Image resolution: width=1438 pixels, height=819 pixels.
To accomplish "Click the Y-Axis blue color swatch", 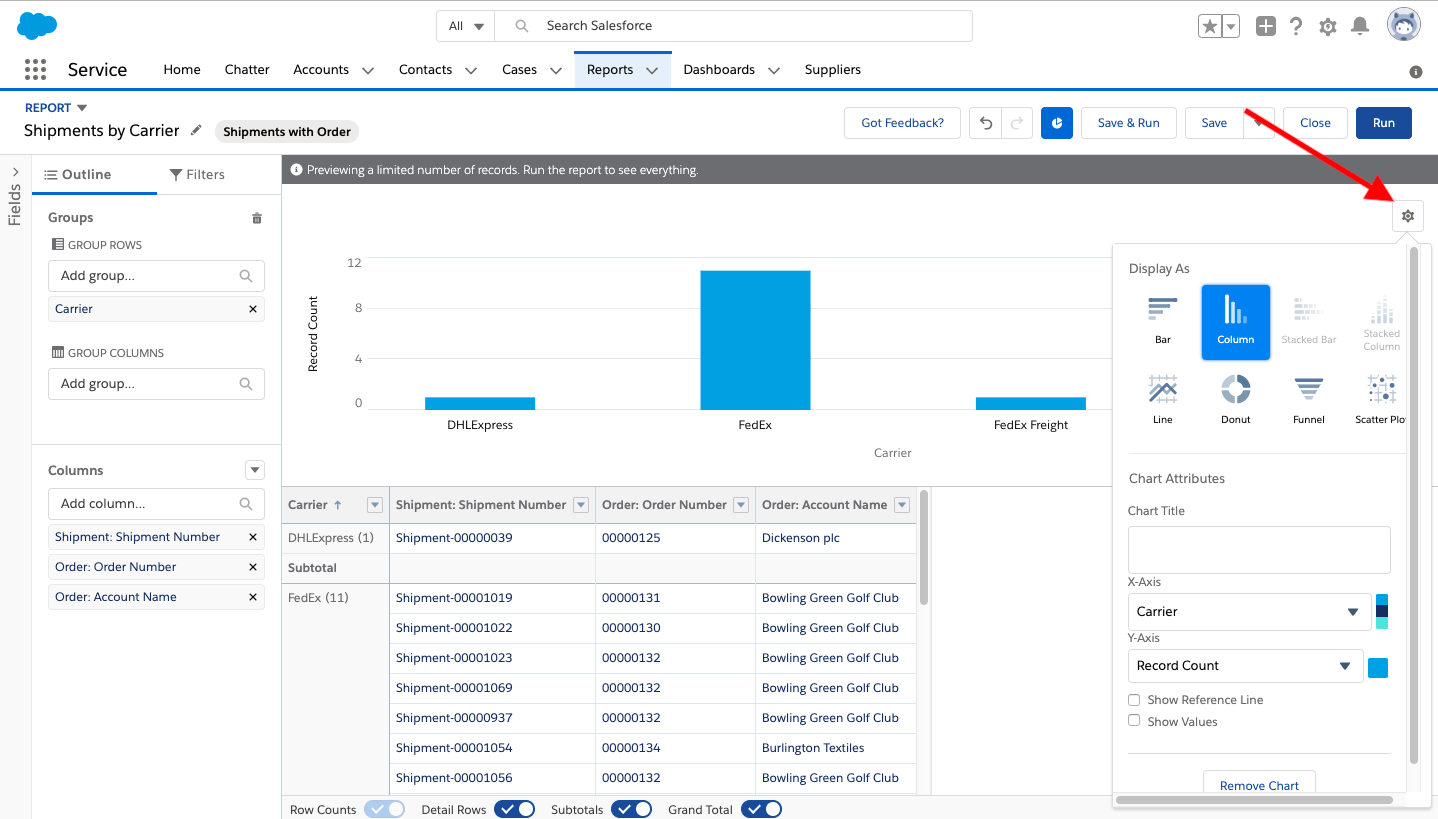I will pos(1378,668).
